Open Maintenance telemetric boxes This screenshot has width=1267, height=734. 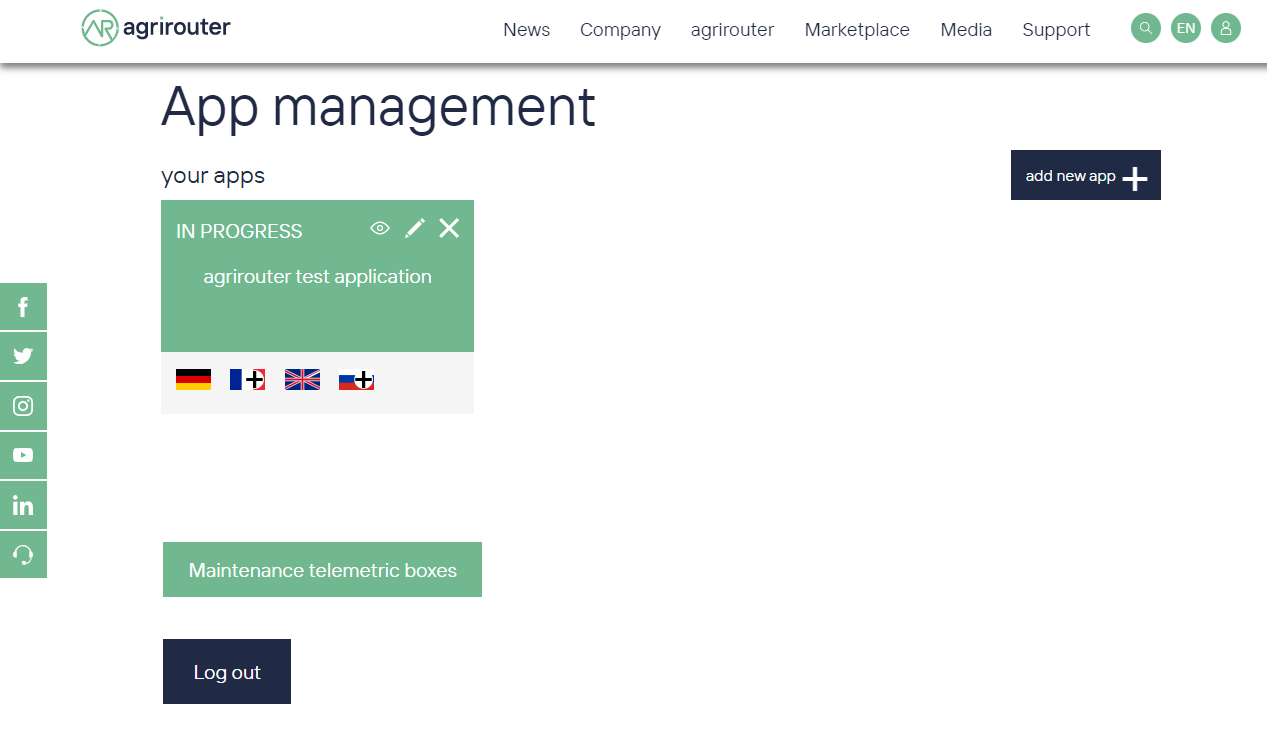pyautogui.click(x=322, y=569)
